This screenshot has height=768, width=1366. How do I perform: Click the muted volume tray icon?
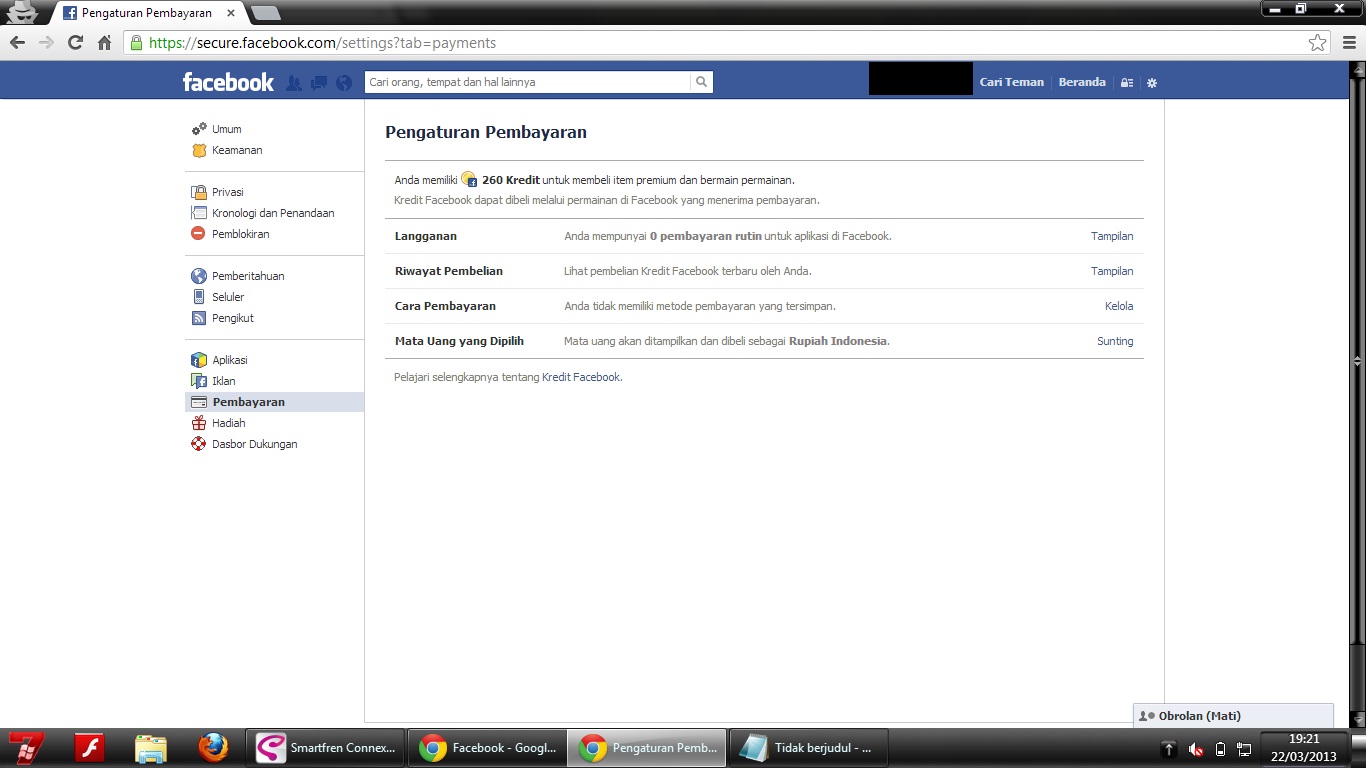coord(1195,749)
